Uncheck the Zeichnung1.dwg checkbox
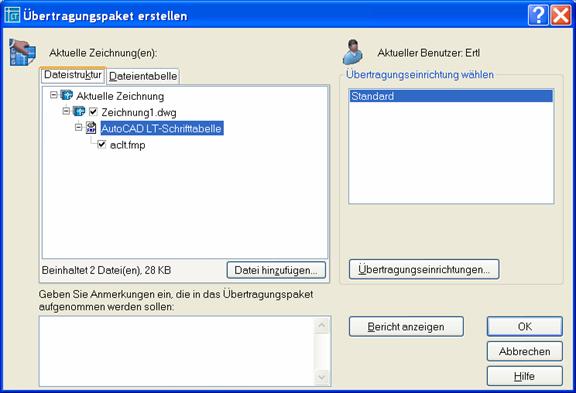The width and height of the screenshot is (576, 393). click(93, 112)
